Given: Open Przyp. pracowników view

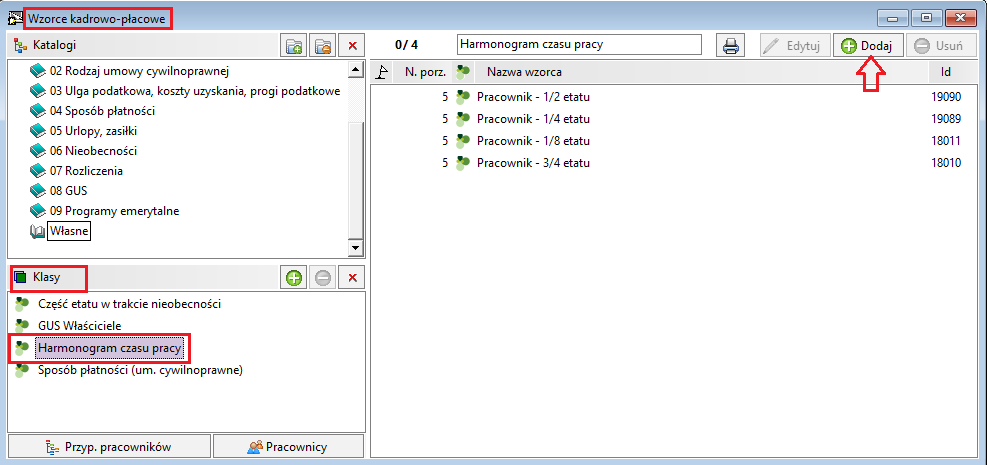Looking at the screenshot, I should coord(110,447).
